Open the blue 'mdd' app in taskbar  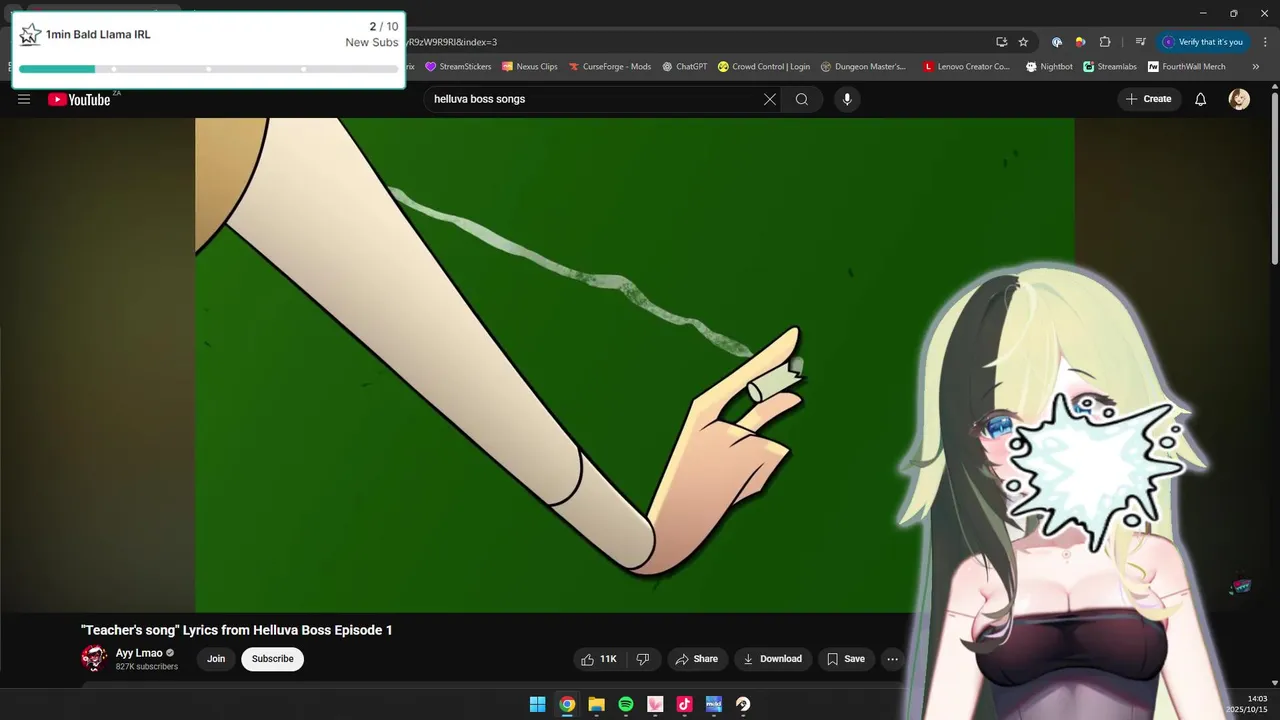click(714, 704)
